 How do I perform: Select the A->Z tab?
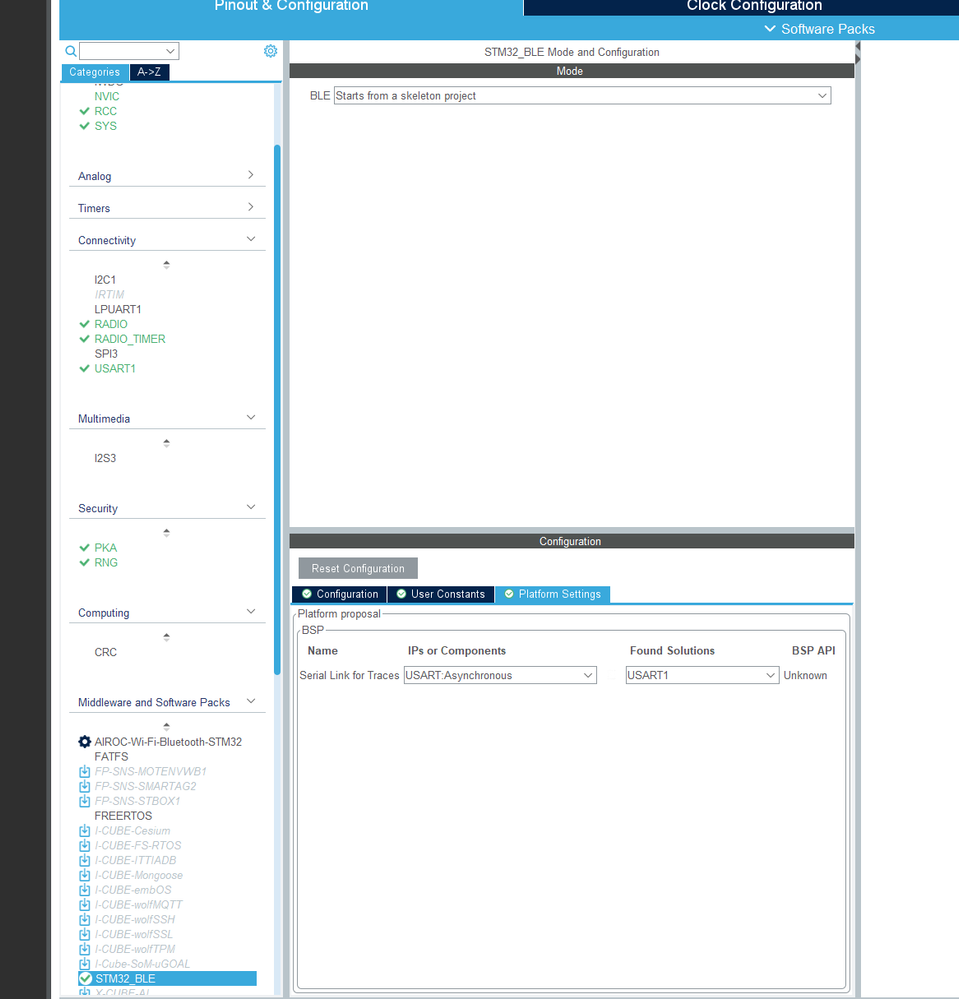(x=149, y=72)
